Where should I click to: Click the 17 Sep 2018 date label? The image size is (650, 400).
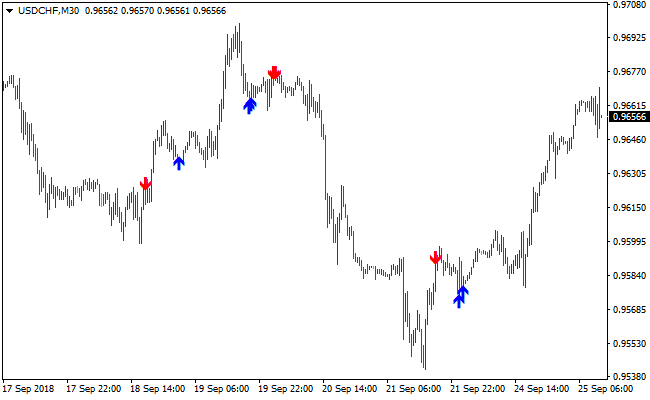point(28,389)
